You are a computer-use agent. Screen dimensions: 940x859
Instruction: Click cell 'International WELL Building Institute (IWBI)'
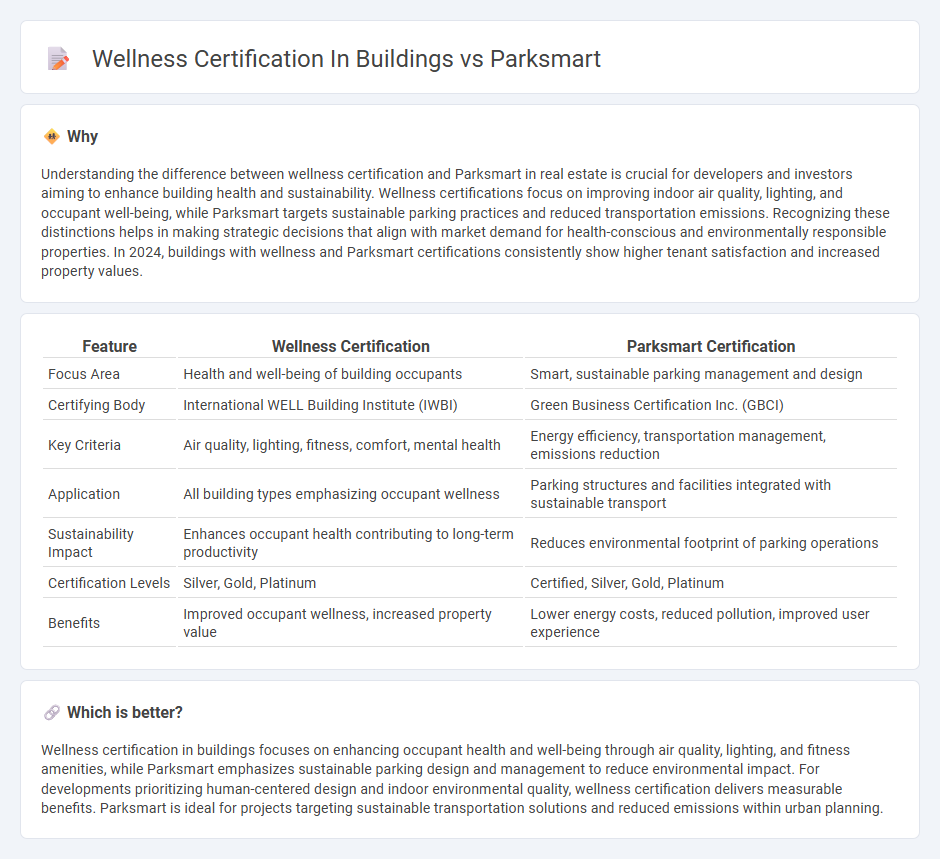click(320, 405)
